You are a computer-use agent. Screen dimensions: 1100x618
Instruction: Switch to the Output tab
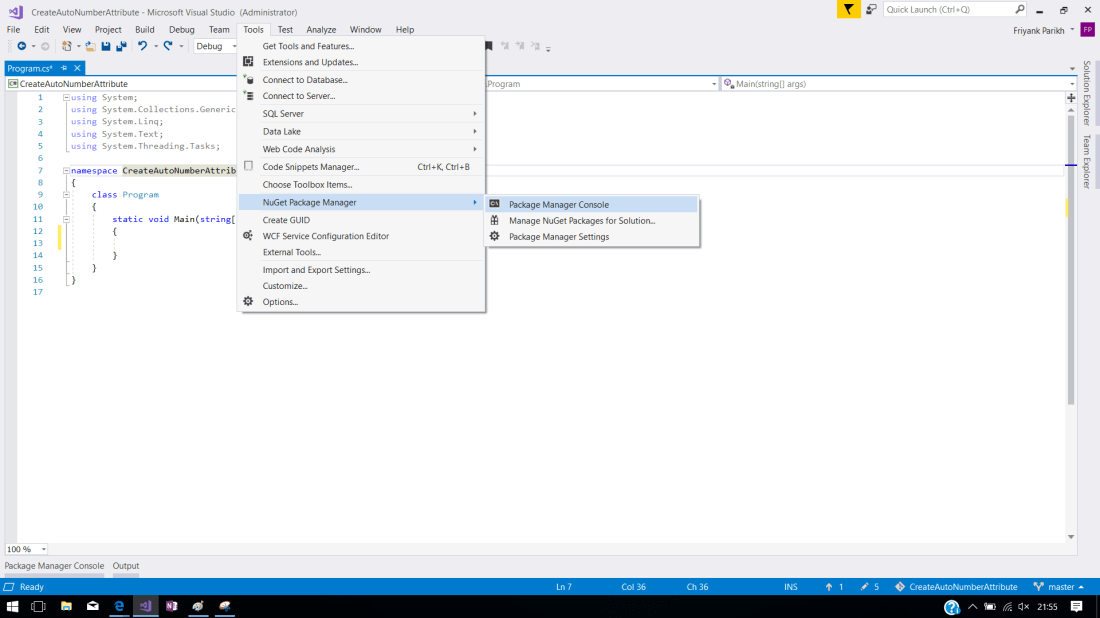click(126, 566)
